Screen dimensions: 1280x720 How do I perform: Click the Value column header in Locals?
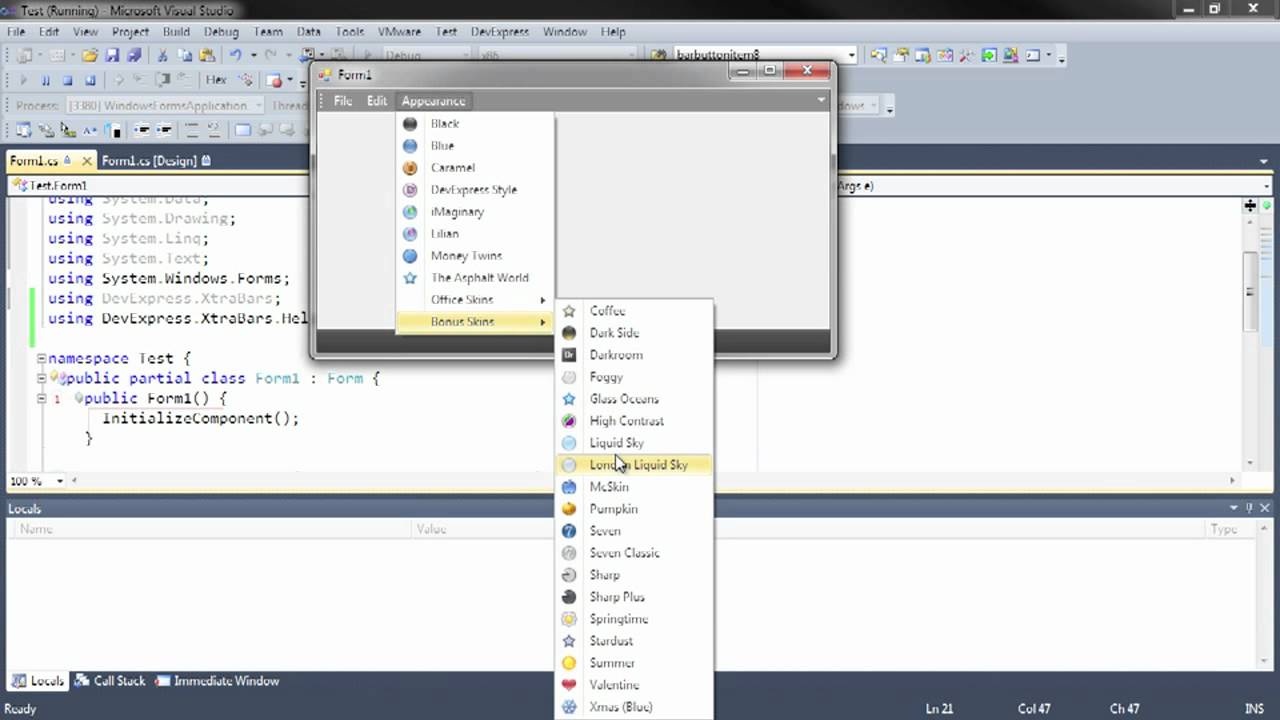pyautogui.click(x=809, y=529)
